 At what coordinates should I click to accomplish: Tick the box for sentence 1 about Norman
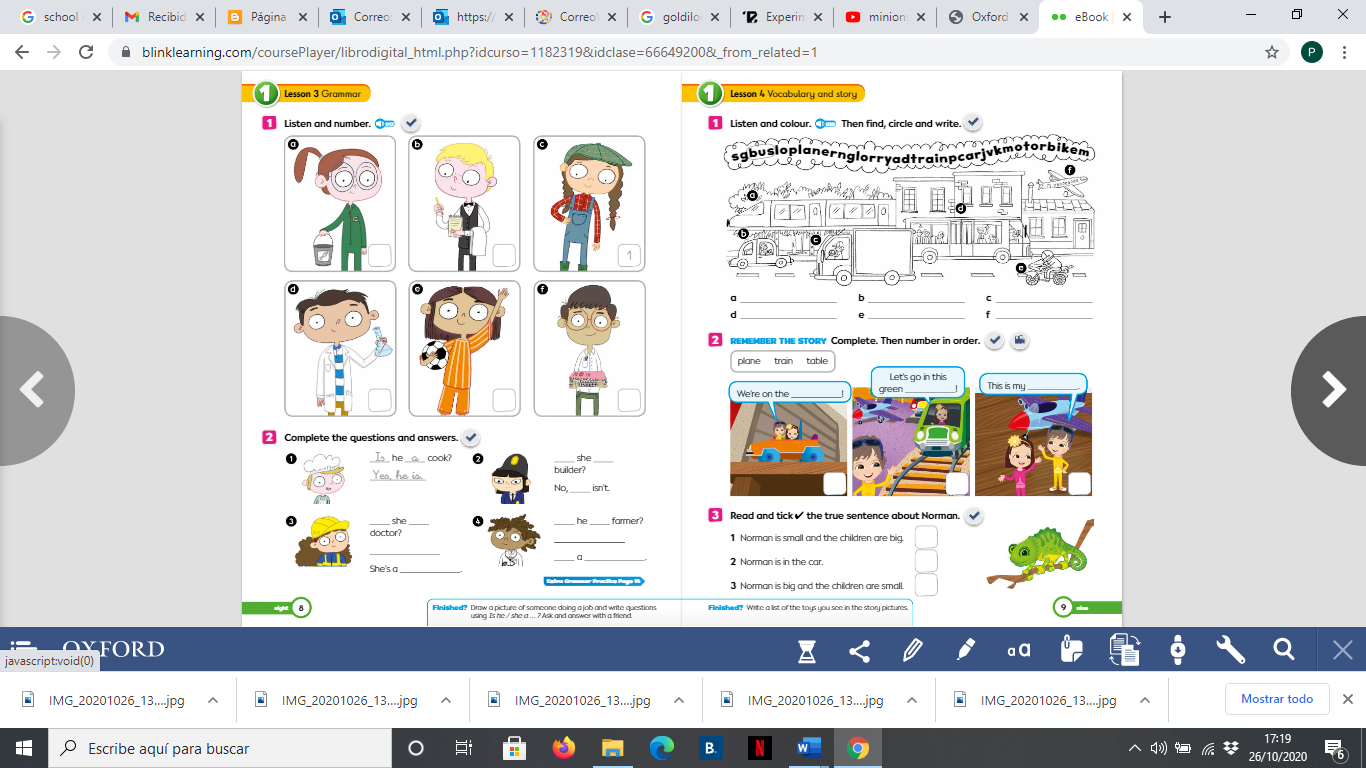[x=926, y=537]
